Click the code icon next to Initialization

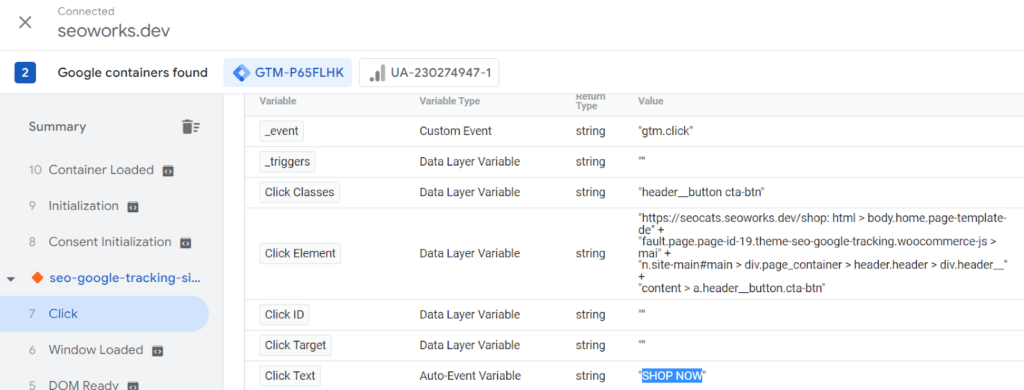[133, 206]
